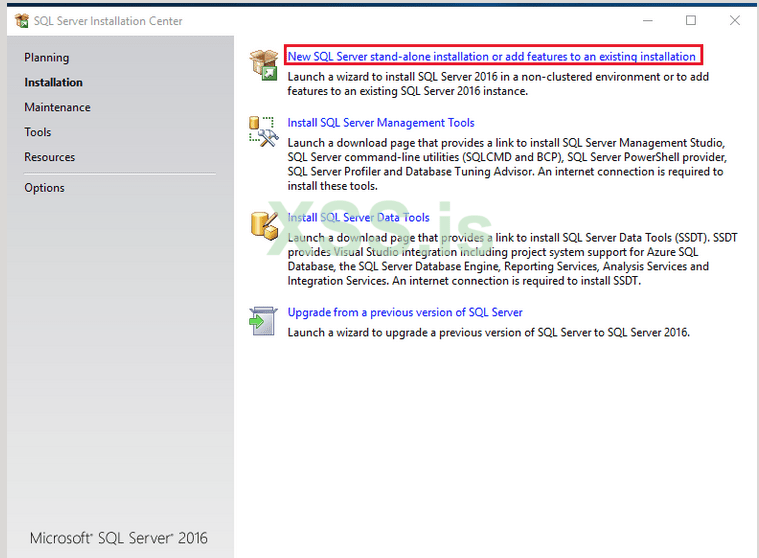Click the SQL Server Installation Center title bar icon
The image size is (759, 558).
click(x=22, y=21)
